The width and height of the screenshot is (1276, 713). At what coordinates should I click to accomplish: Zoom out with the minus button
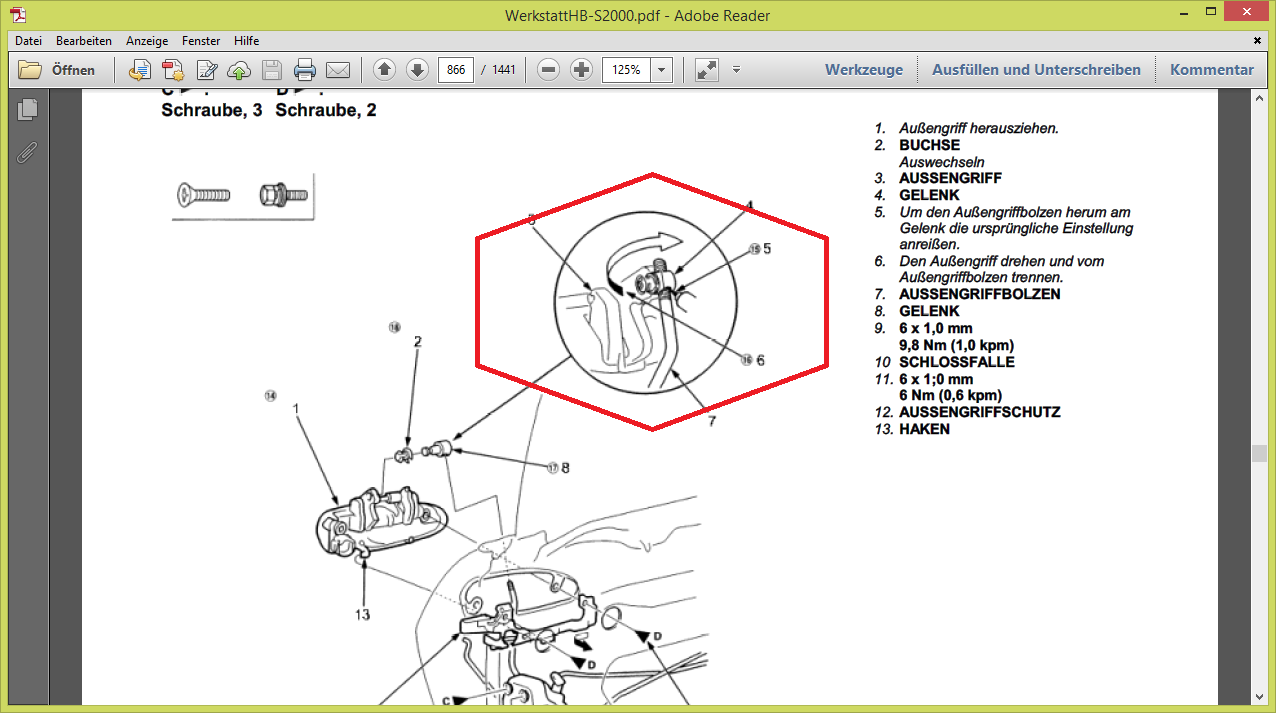[548, 70]
